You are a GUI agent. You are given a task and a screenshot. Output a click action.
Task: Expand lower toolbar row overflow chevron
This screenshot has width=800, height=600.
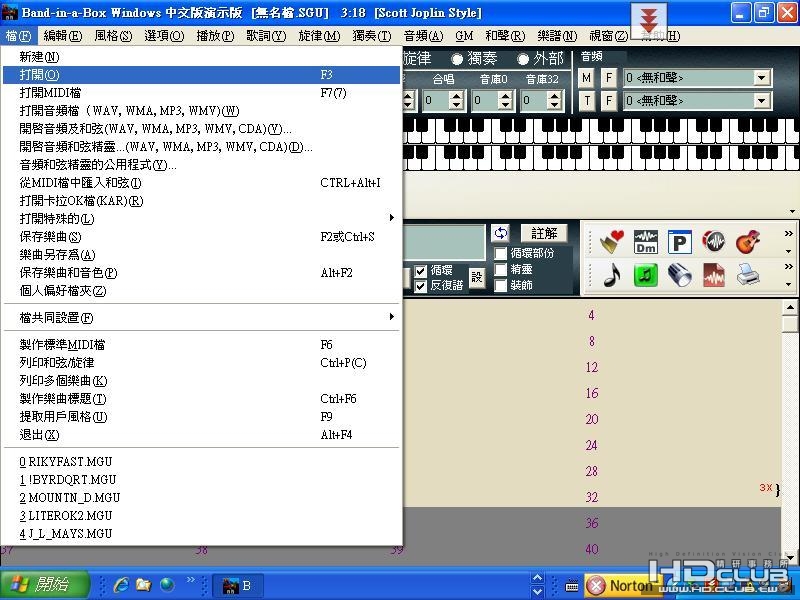(789, 266)
